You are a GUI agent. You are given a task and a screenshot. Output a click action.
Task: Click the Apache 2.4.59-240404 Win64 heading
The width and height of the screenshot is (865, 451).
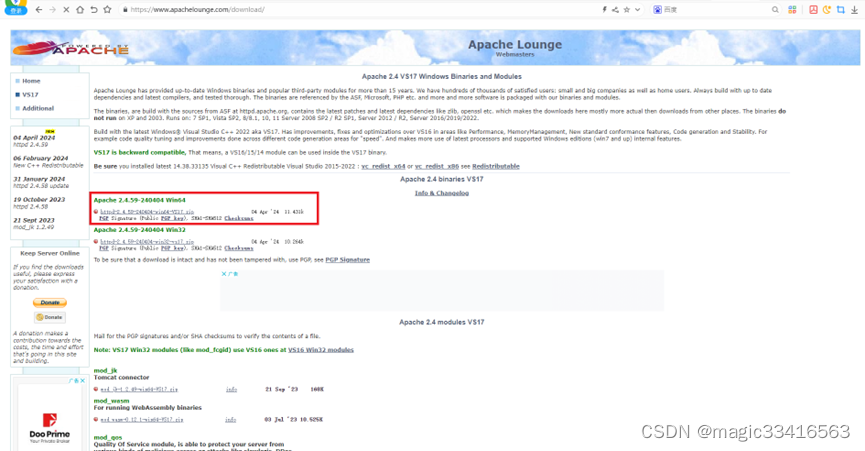140,200
